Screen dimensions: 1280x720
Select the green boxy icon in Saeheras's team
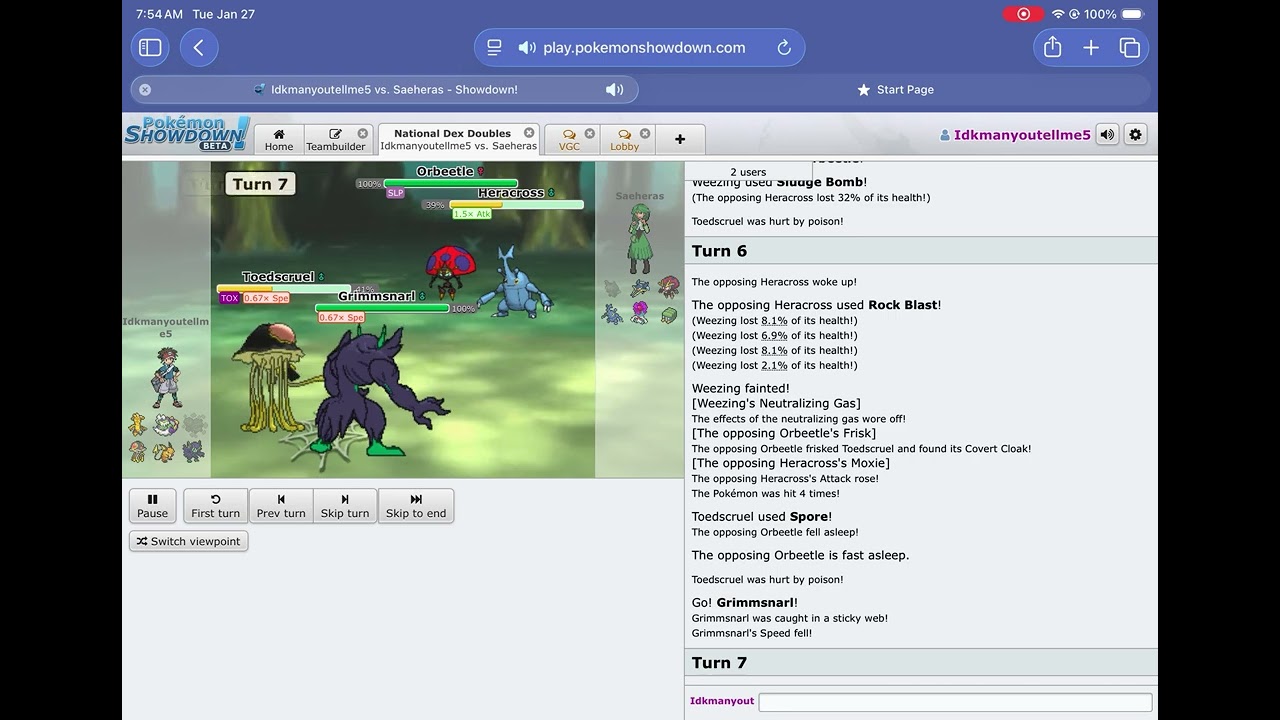(669, 315)
